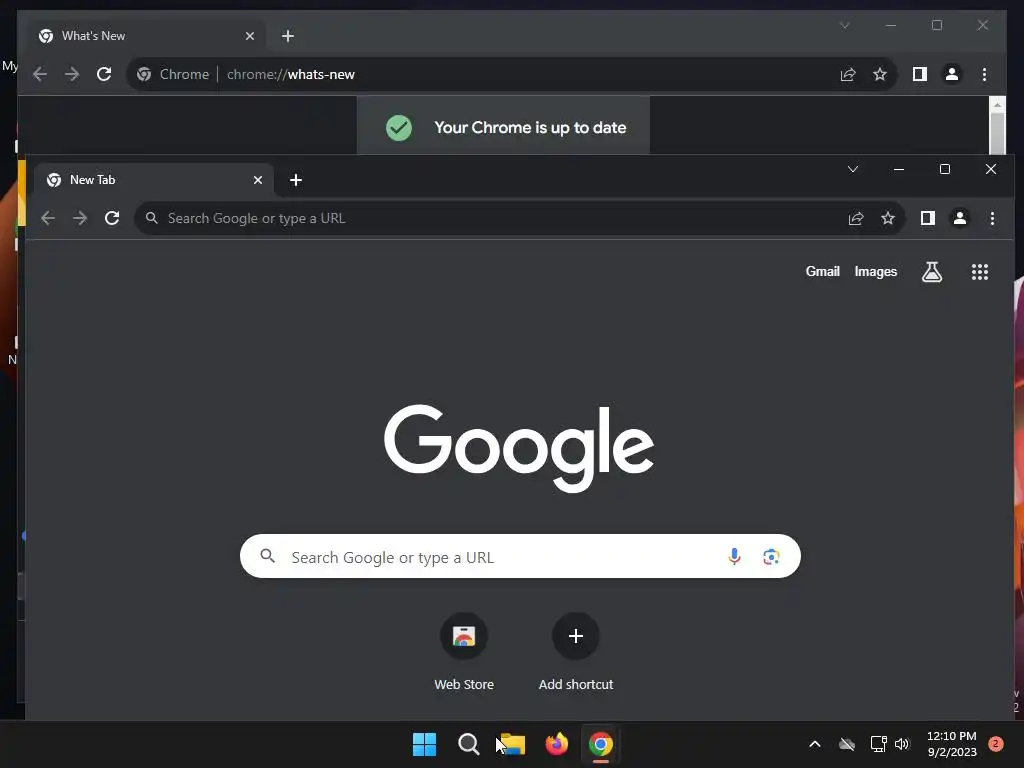Open the side panel in the What's New window
1024x768 pixels.
click(x=920, y=74)
